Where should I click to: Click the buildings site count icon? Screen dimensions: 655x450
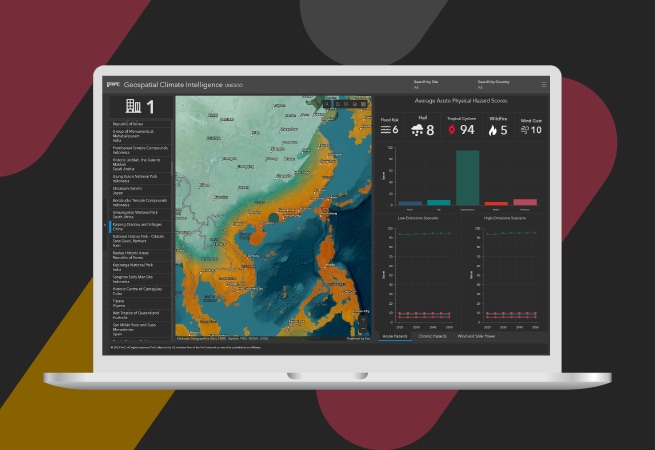[x=131, y=106]
